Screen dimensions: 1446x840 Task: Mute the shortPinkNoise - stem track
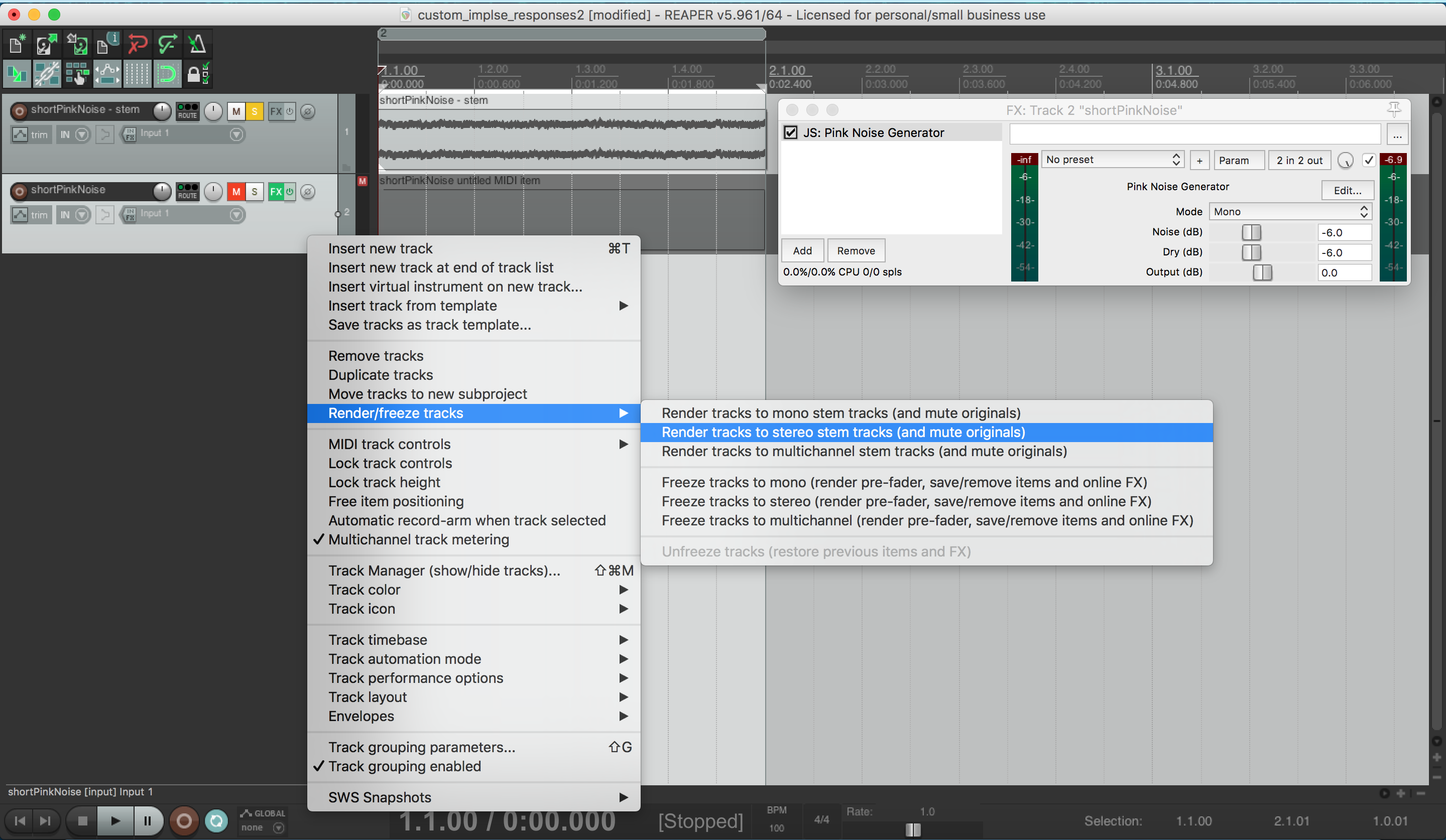click(x=236, y=111)
